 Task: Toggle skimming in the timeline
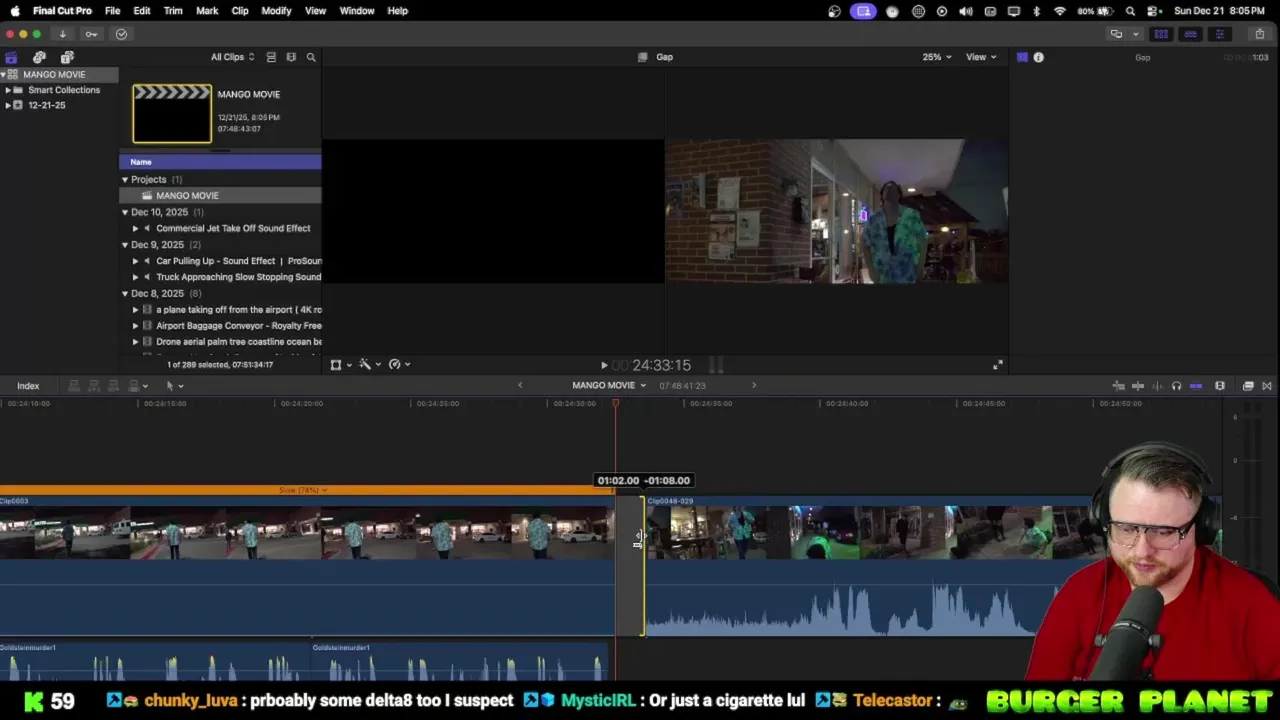[1138, 386]
